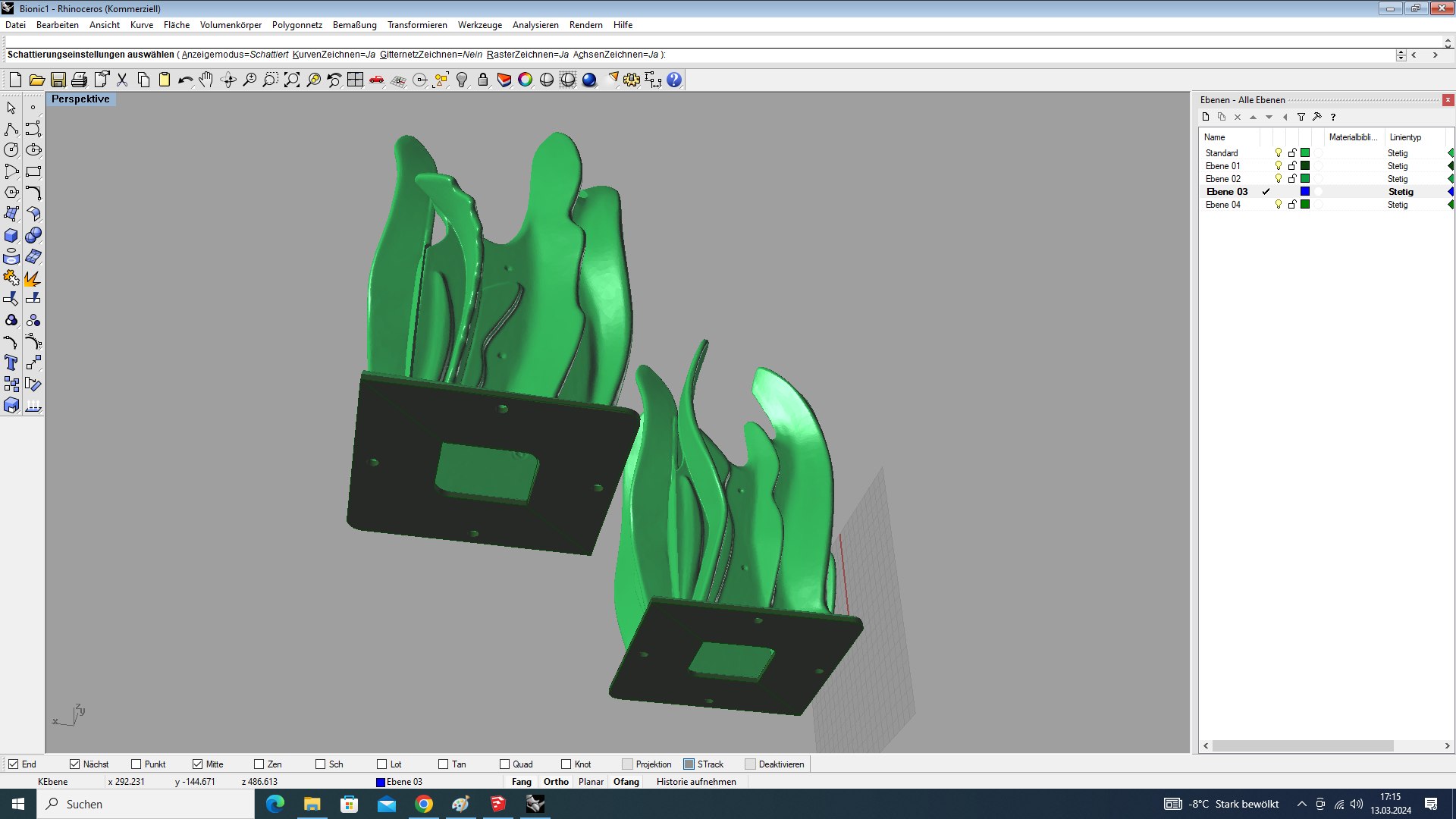Change color swatch of Ebene 03

1305,192
